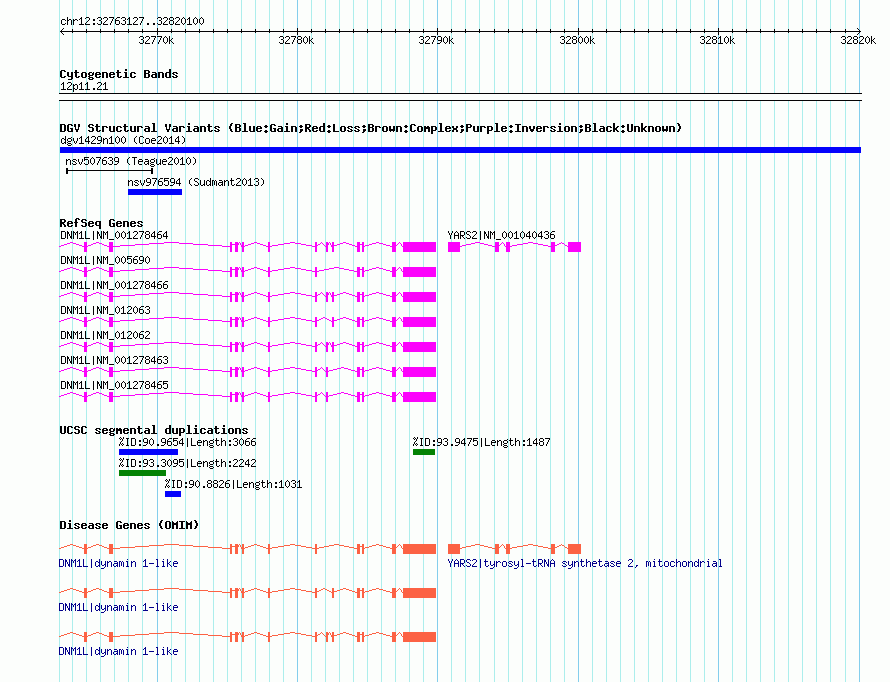Image resolution: width=890 pixels, height=682 pixels.
Task: Select the nsv507639 (Teague2010) variant span
Action: (110, 171)
